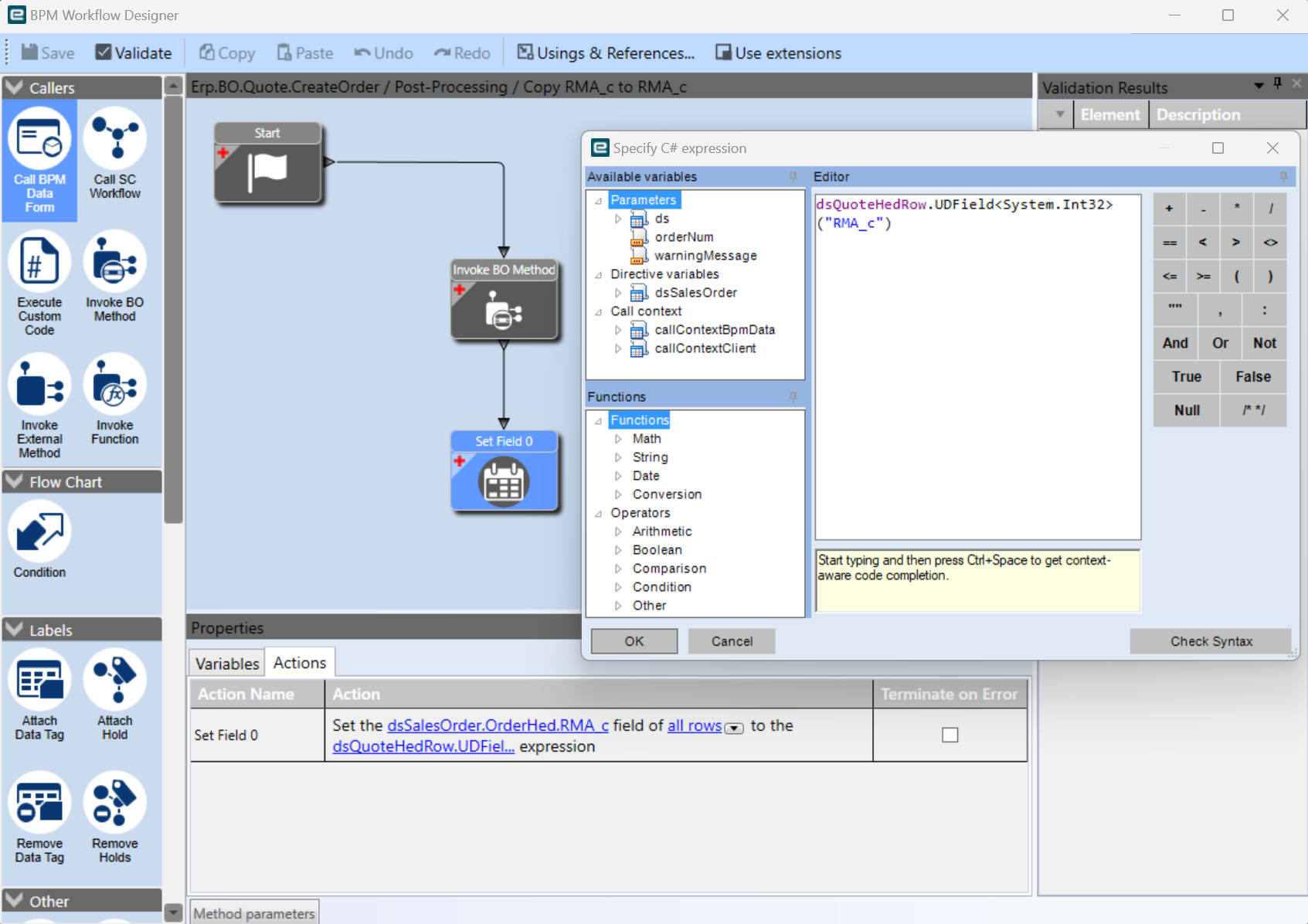This screenshot has height=924, width=1308.
Task: Click the Check Syntax button
Action: (1210, 640)
